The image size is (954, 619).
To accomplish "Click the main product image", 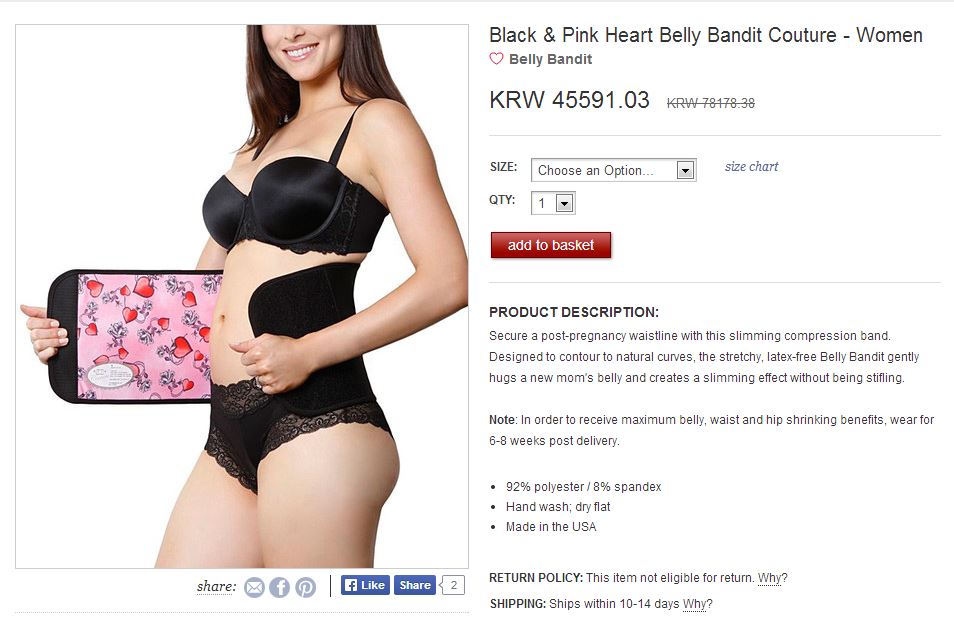I will coord(242,296).
